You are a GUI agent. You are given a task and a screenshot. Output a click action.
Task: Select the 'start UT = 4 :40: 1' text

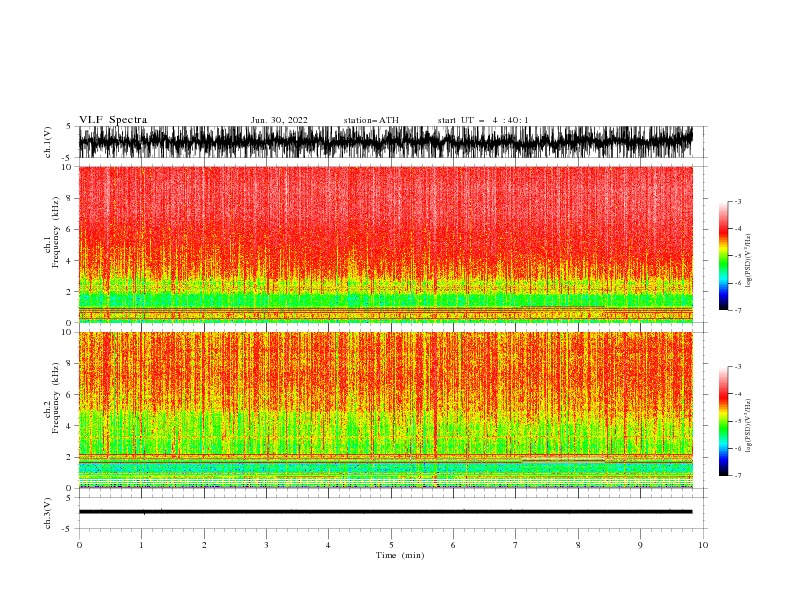pos(483,120)
